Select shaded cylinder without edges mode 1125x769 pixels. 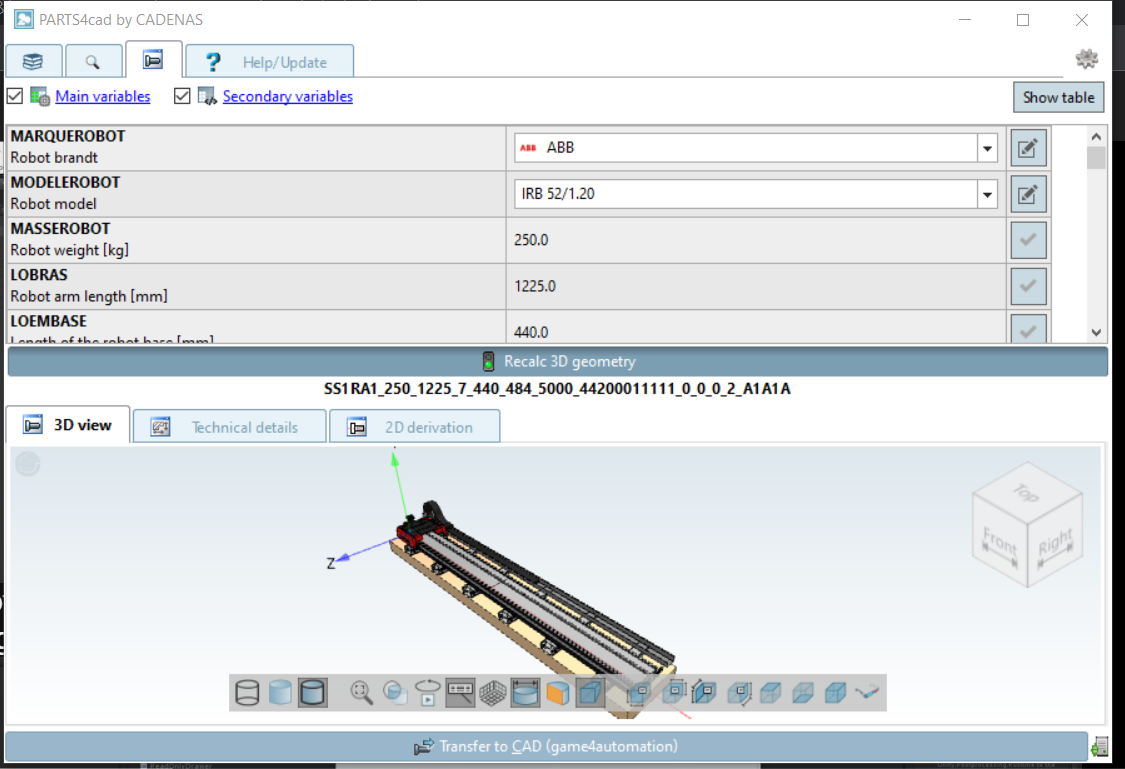pyautogui.click(x=280, y=693)
